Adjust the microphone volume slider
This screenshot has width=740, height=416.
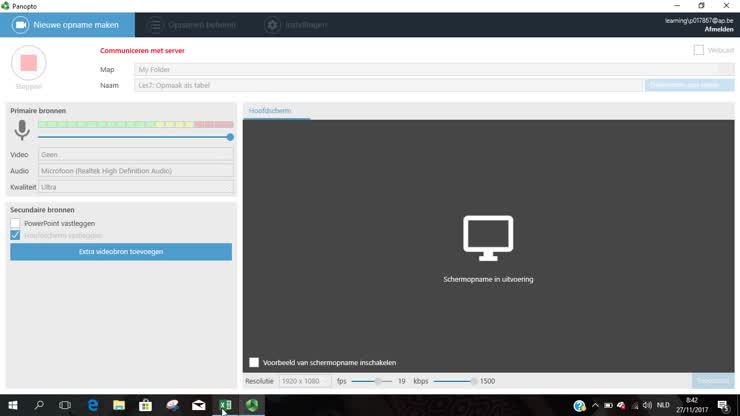[230, 137]
